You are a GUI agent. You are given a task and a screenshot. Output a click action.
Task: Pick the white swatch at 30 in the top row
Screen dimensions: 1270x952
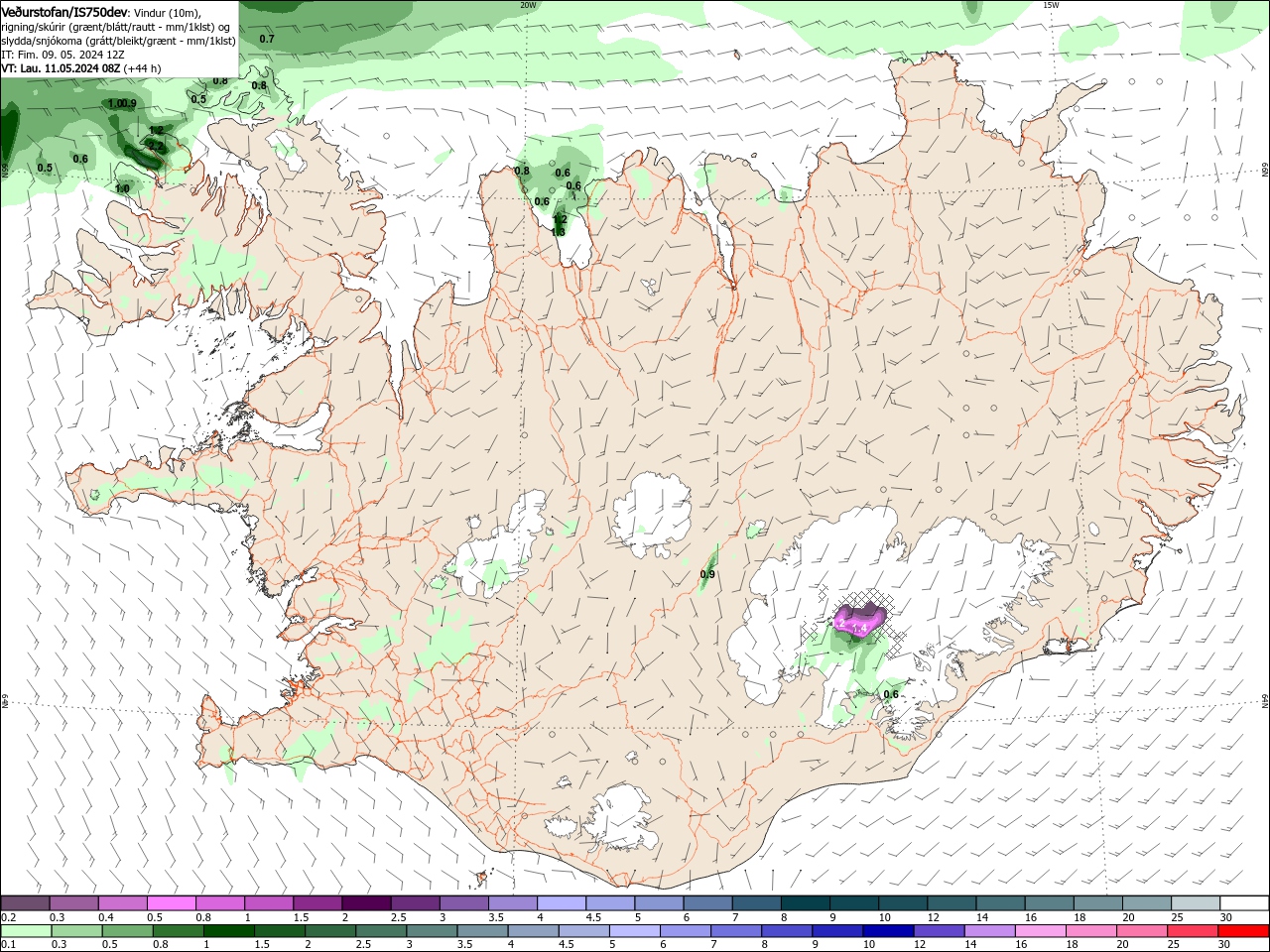tap(1244, 903)
